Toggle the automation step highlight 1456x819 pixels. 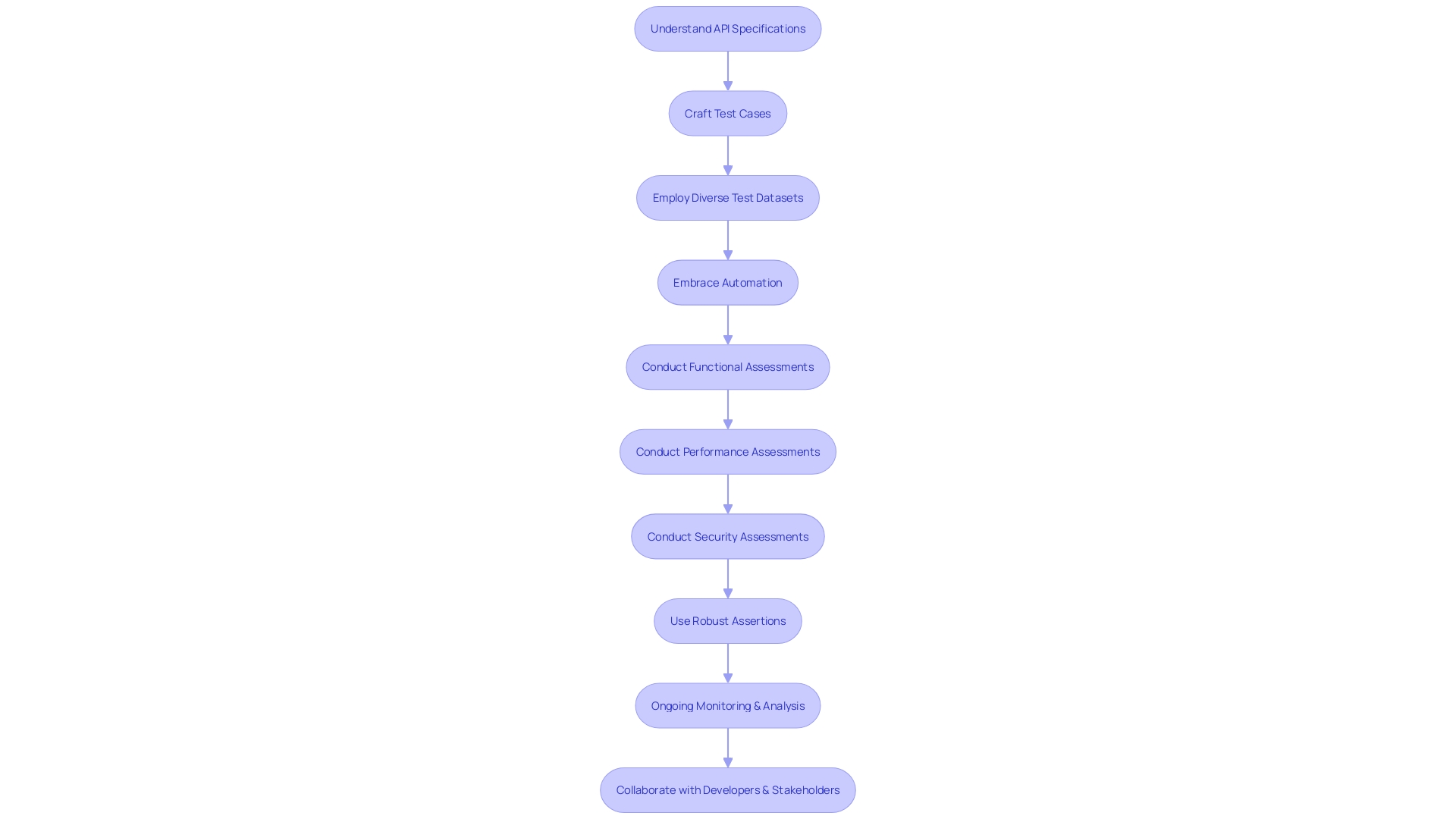(x=728, y=282)
